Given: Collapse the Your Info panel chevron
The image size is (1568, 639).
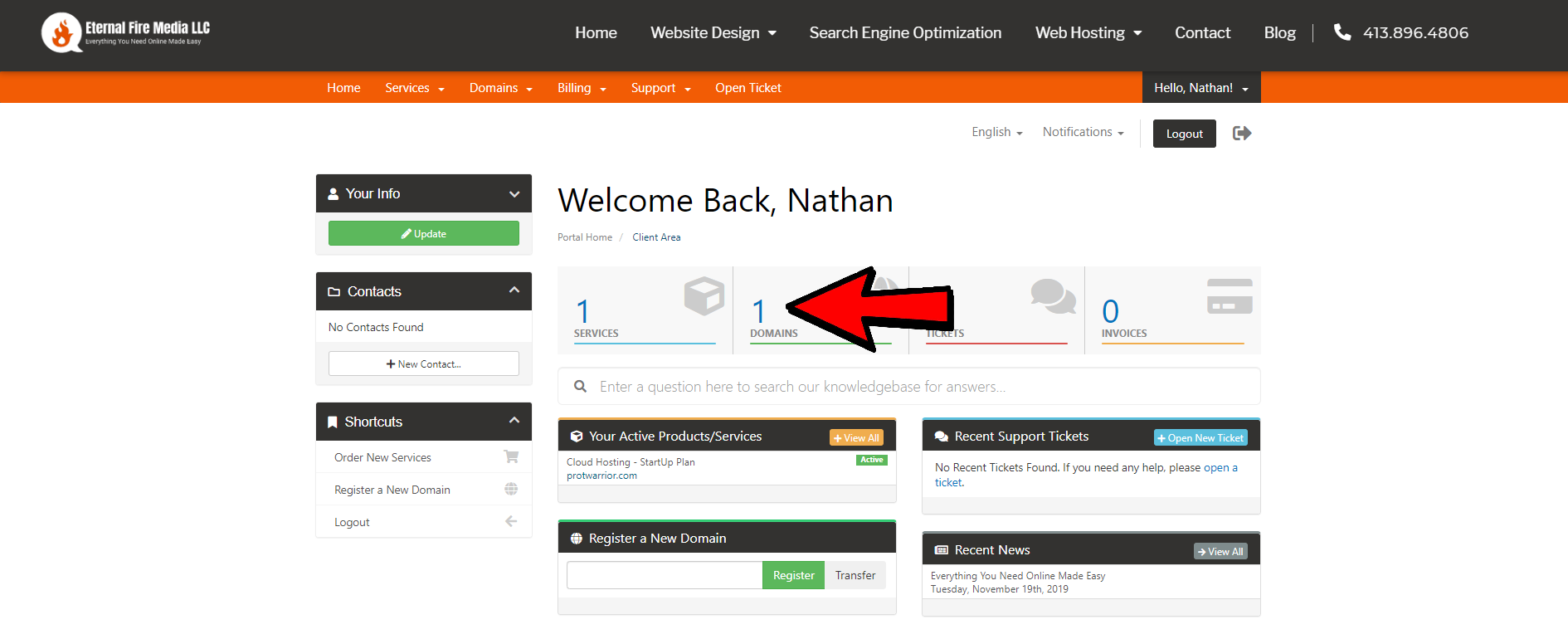Looking at the screenshot, I should tap(514, 194).
